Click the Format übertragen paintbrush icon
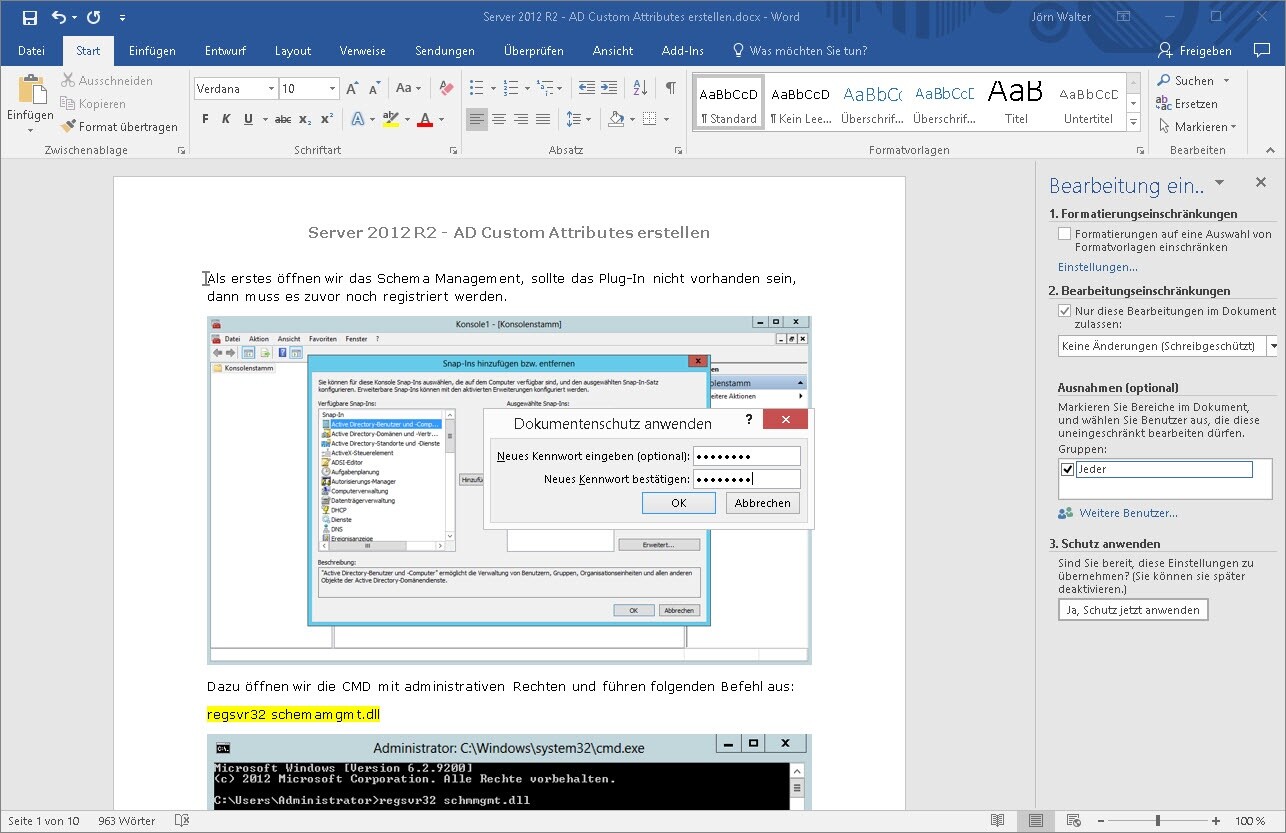This screenshot has height=833, width=1286. tap(68, 127)
